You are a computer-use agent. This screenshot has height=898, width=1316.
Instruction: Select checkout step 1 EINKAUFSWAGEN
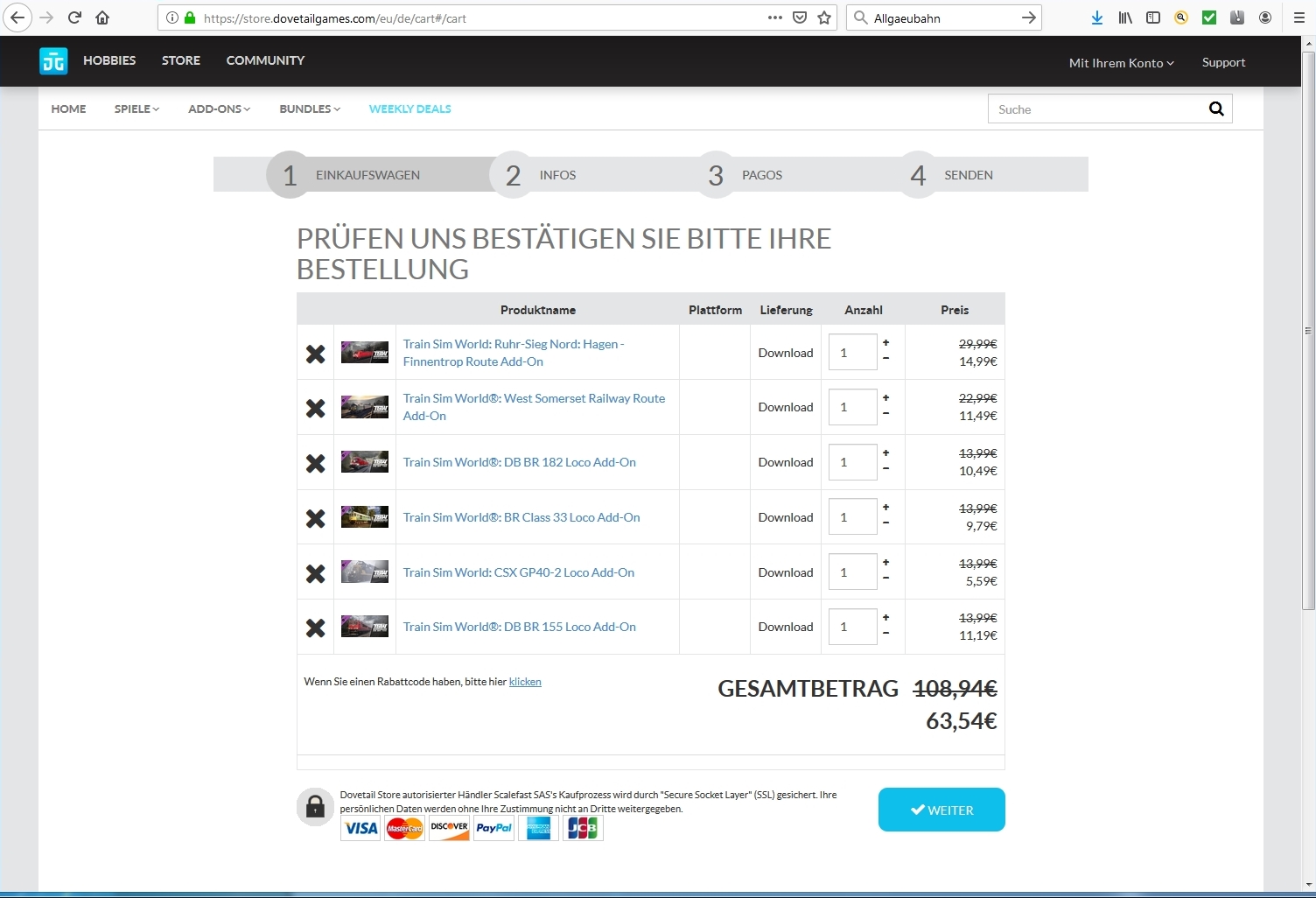[x=344, y=175]
